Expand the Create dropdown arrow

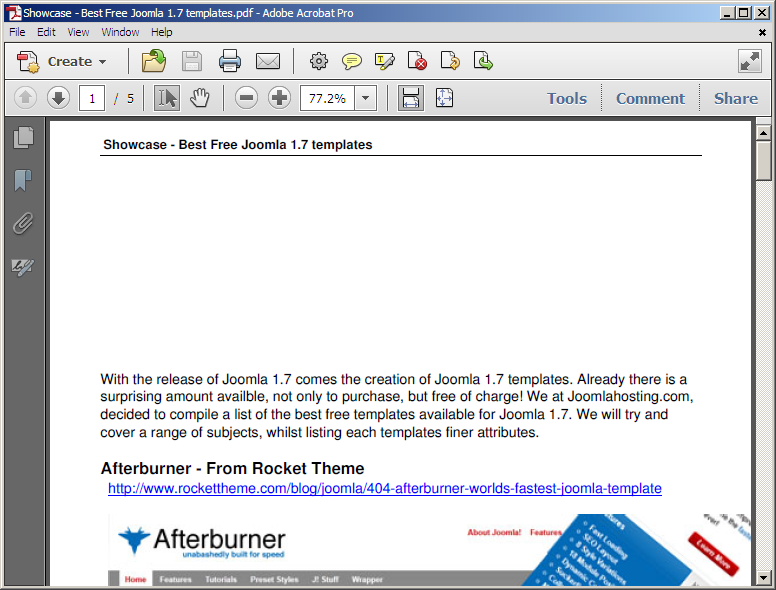[102, 62]
